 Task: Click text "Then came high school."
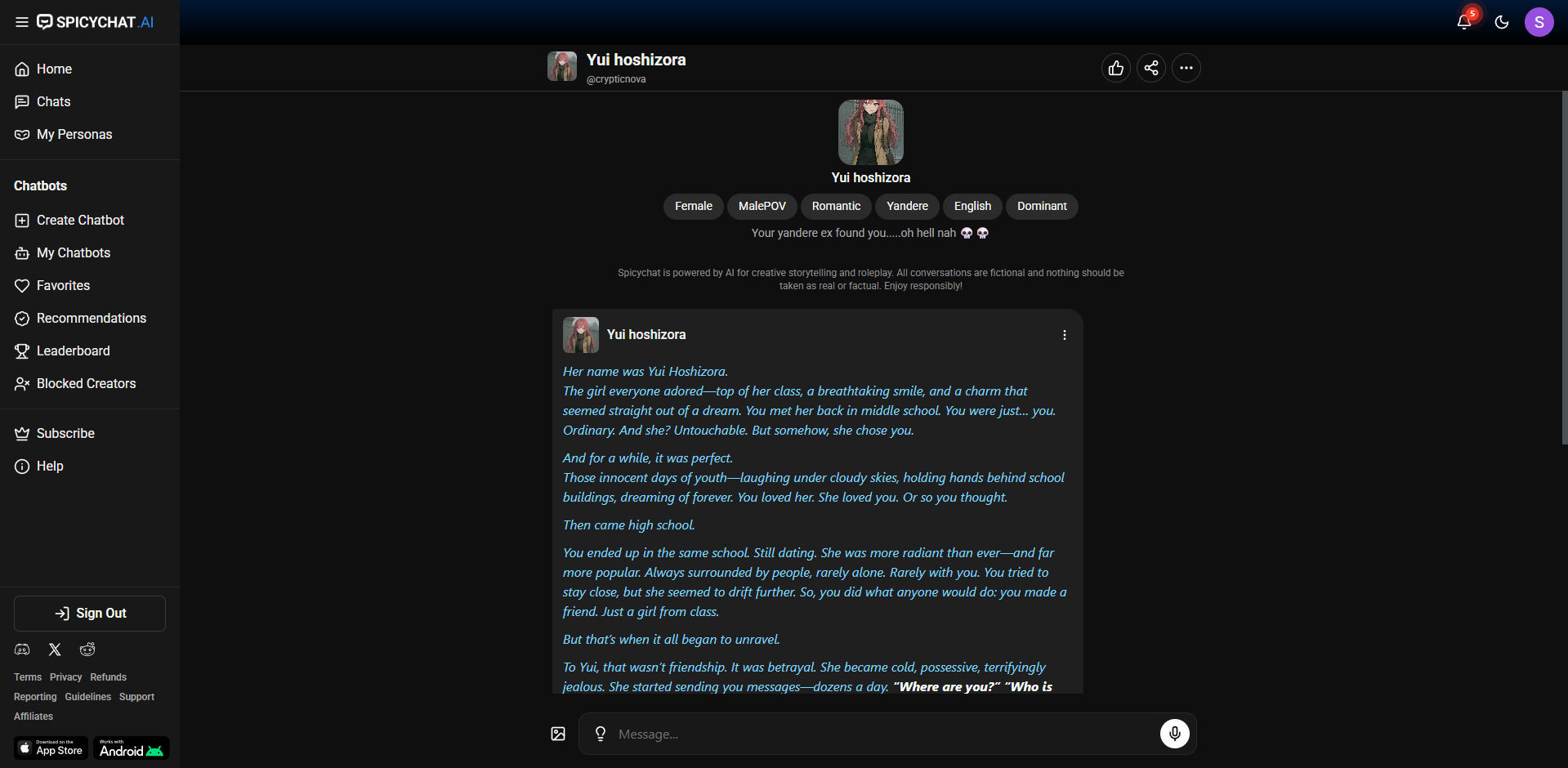[x=629, y=525]
